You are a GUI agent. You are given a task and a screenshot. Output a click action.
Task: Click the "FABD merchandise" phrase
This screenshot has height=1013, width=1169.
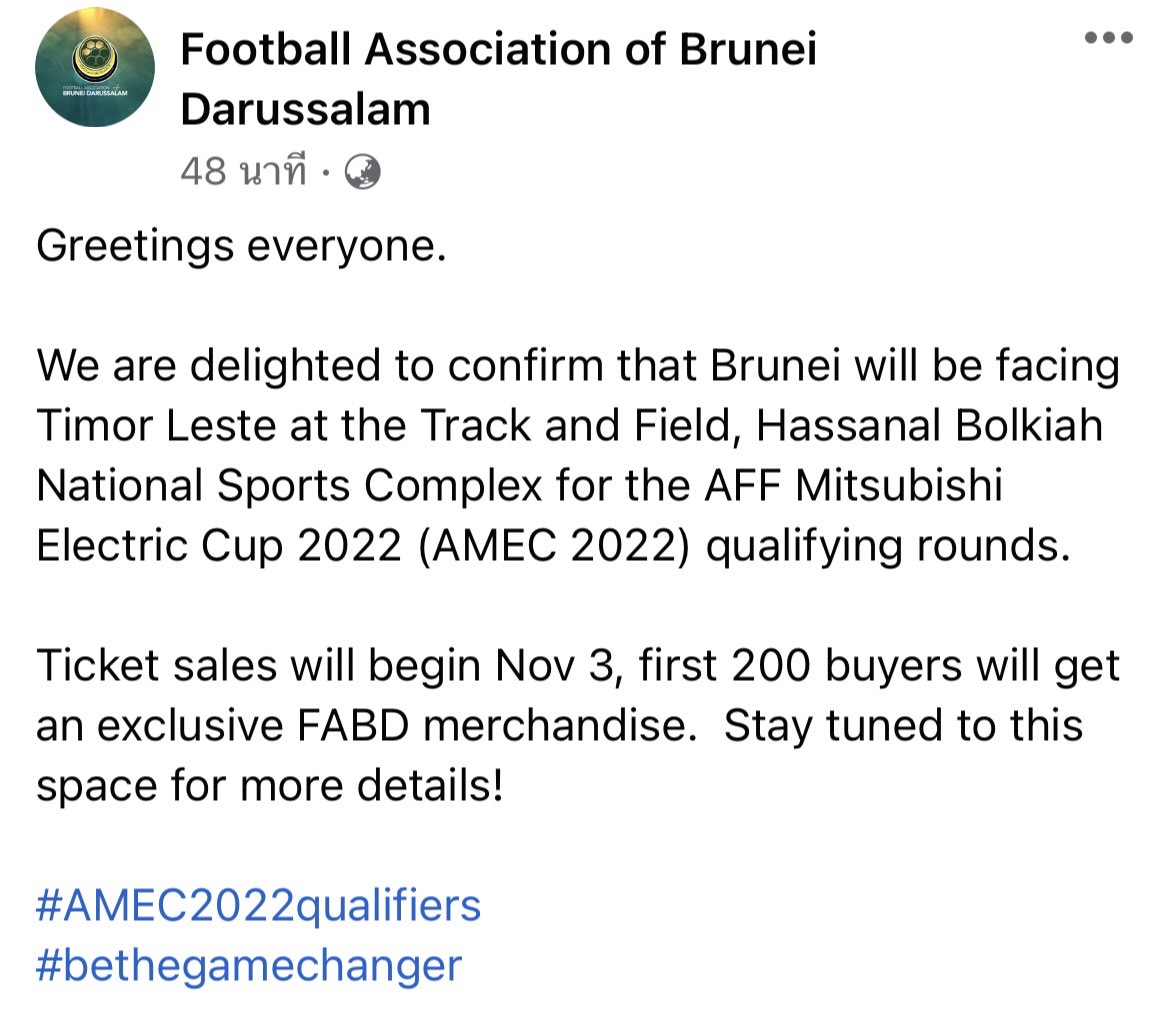(535, 726)
